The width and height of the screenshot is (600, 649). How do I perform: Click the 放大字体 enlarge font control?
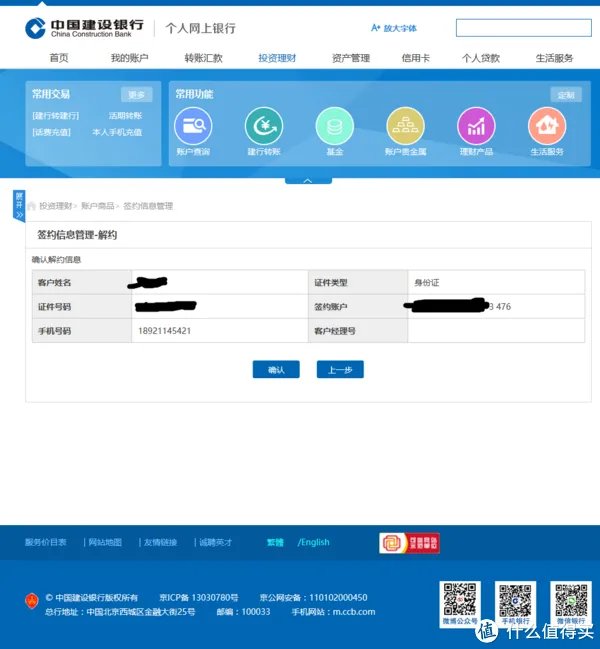point(394,28)
